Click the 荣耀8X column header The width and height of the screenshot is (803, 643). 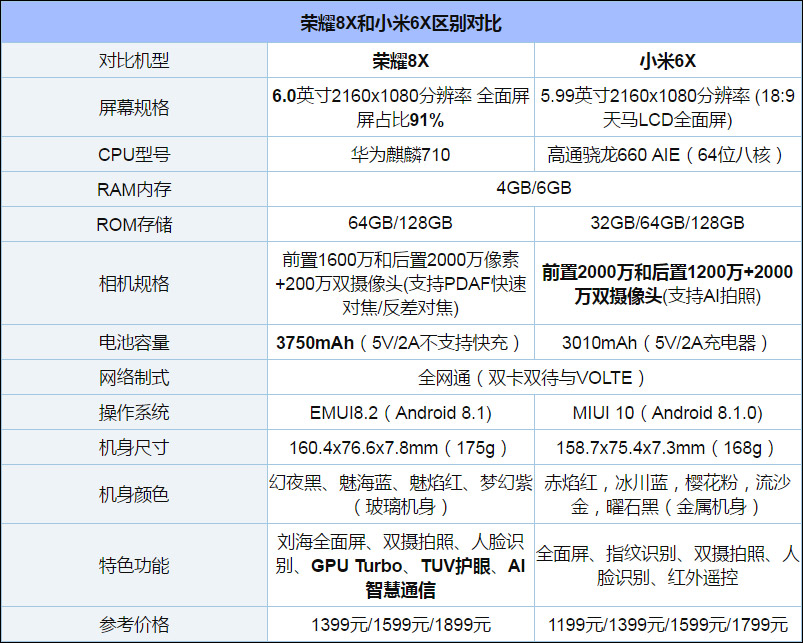click(400, 60)
